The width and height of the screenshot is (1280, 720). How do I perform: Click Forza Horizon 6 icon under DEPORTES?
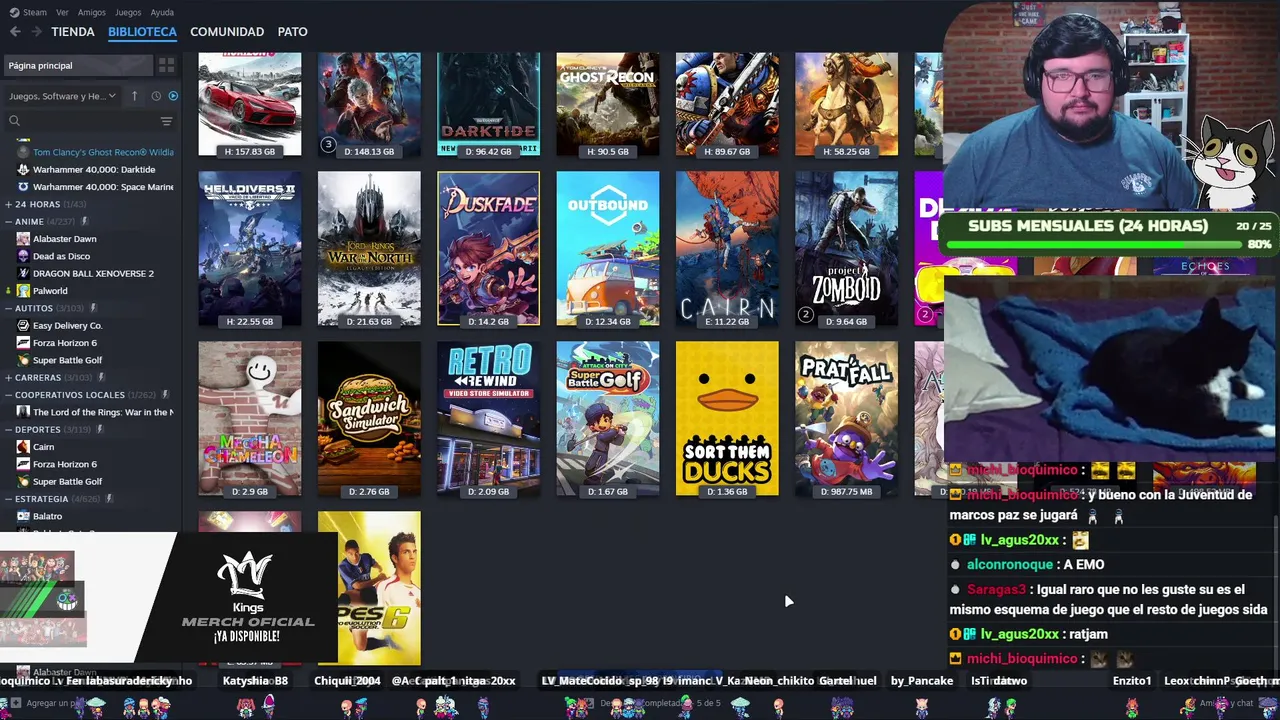(23, 464)
